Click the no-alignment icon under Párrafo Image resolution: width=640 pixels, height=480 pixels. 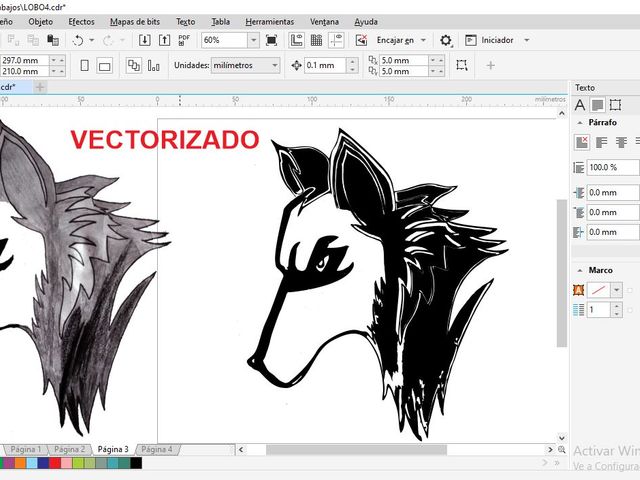click(x=581, y=142)
